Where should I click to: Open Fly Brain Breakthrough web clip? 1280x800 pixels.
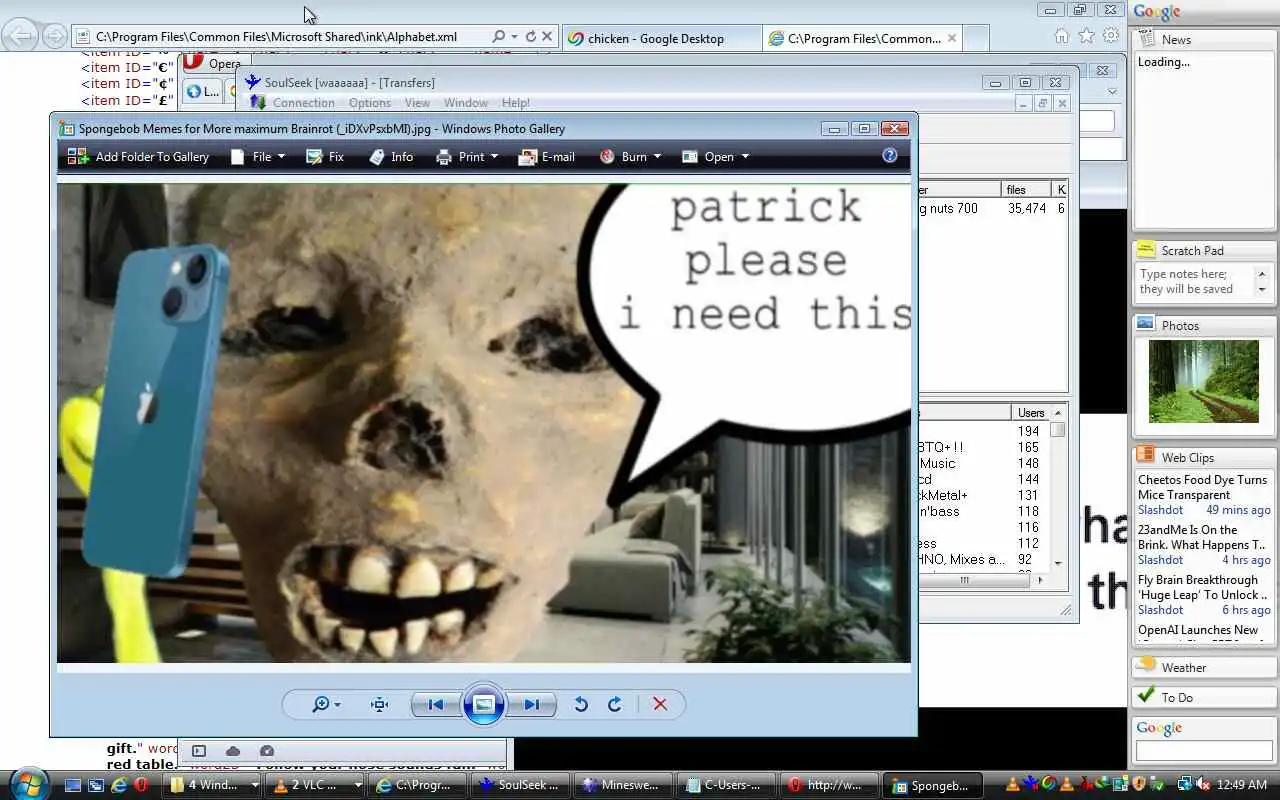tap(1202, 587)
